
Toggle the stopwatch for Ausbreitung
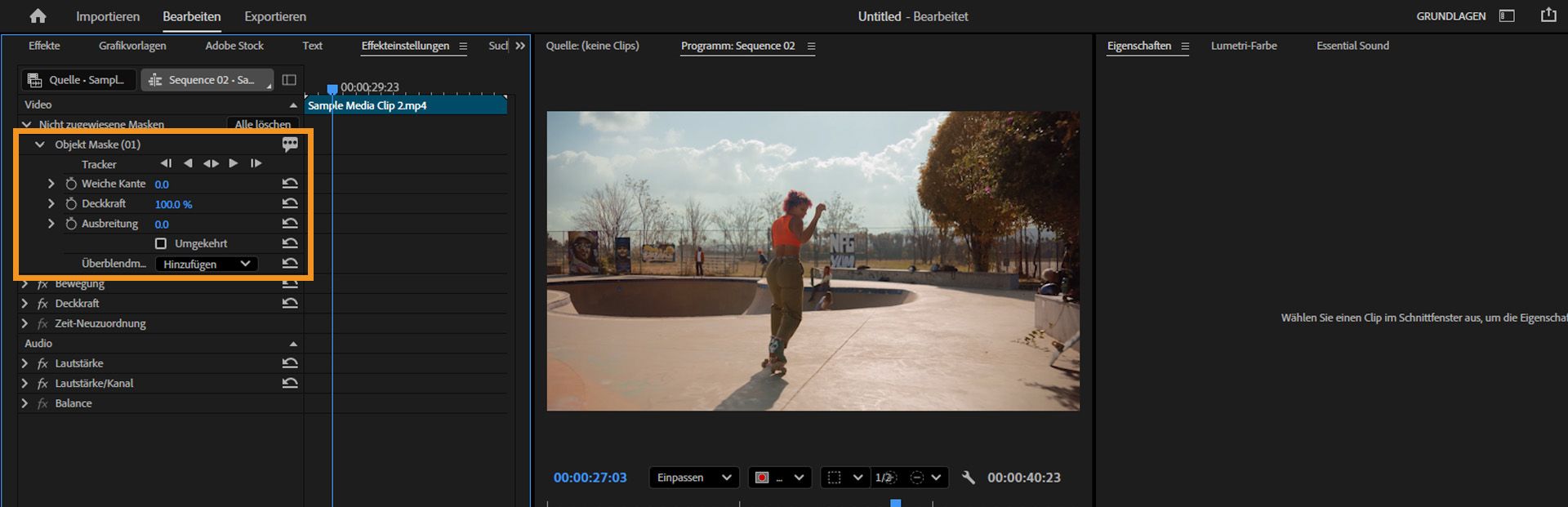71,224
